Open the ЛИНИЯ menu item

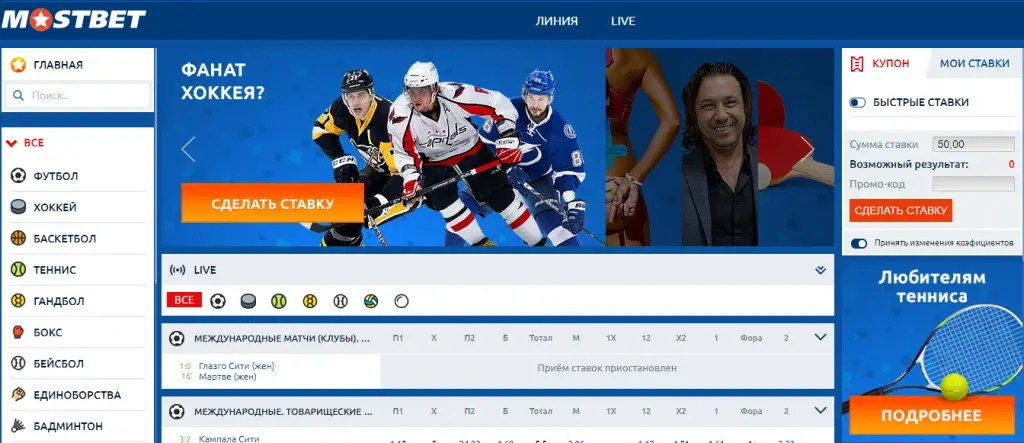click(x=557, y=21)
